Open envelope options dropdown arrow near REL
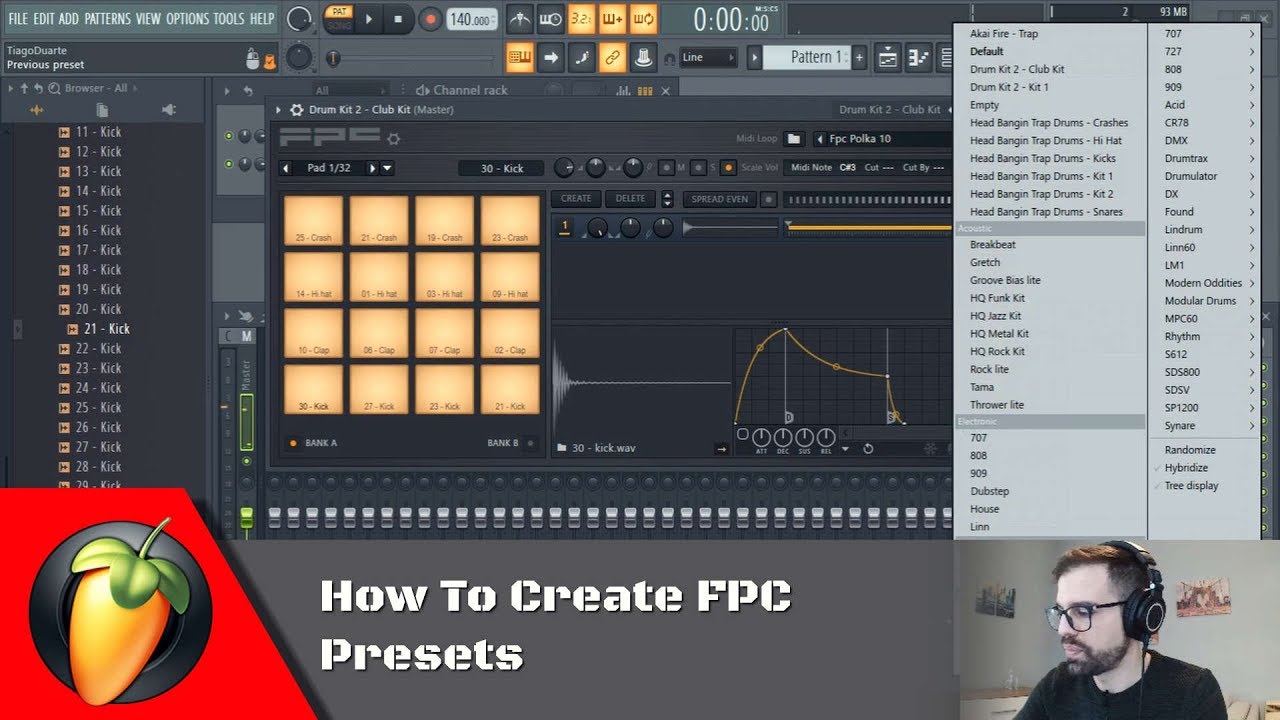Image resolution: width=1280 pixels, height=720 pixels. [x=845, y=449]
